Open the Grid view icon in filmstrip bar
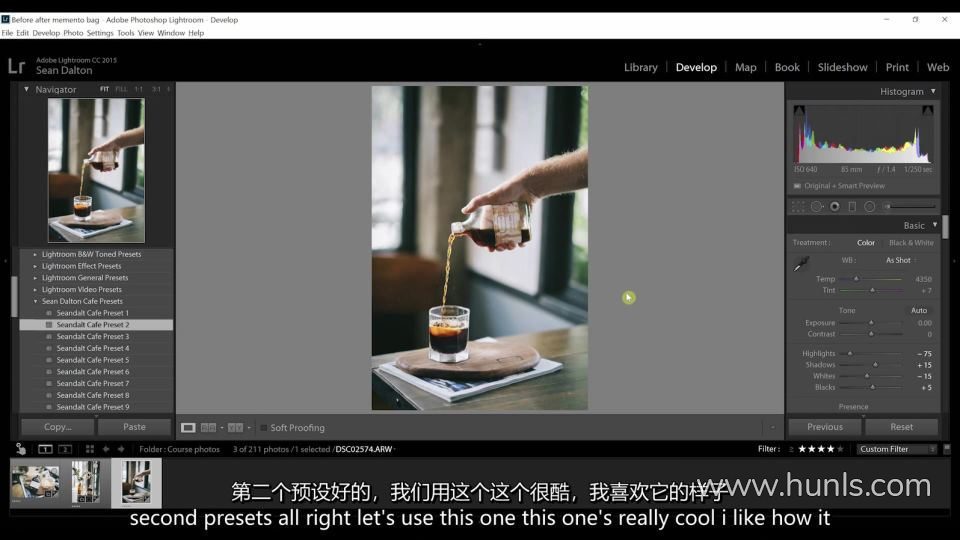 click(x=90, y=449)
